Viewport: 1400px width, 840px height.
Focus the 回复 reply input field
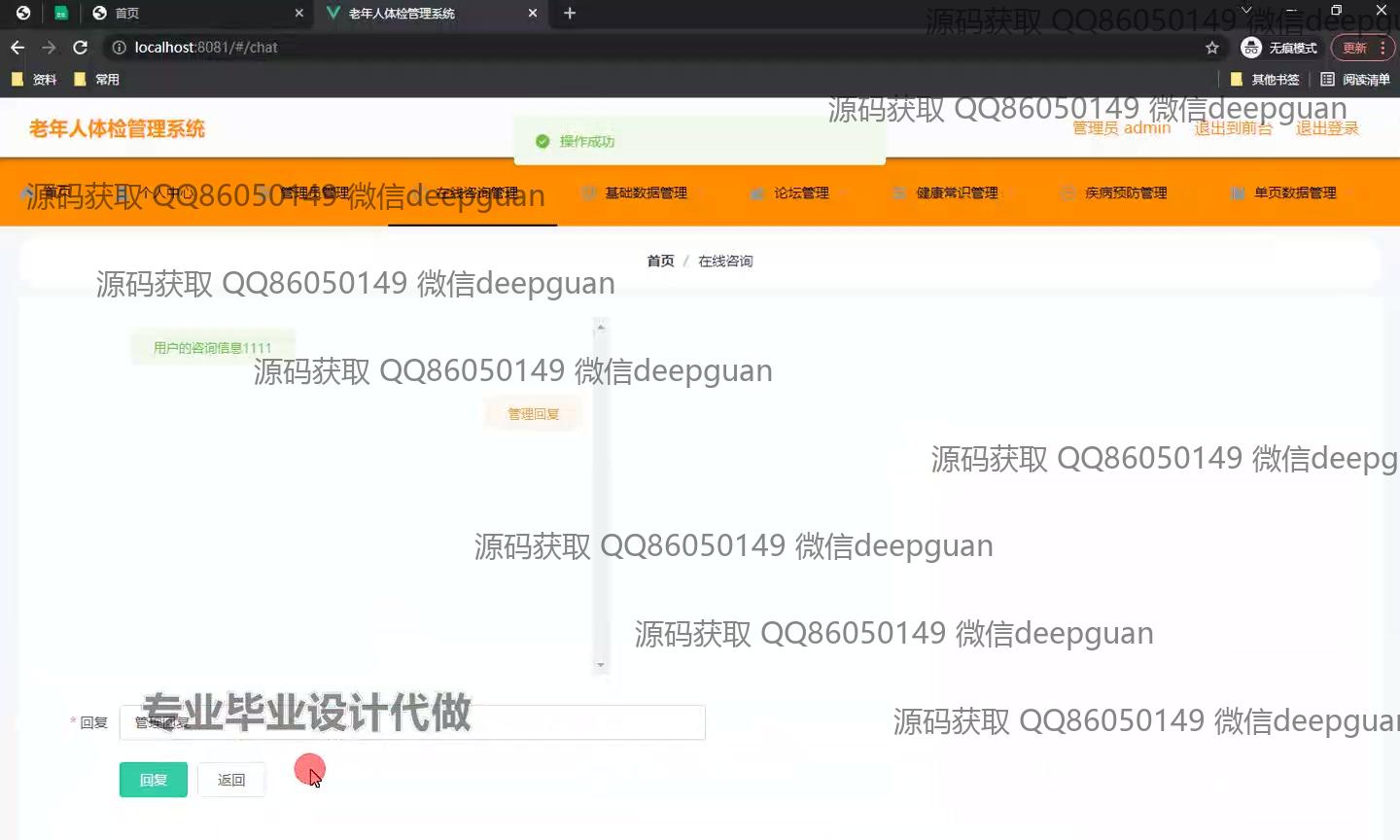412,722
